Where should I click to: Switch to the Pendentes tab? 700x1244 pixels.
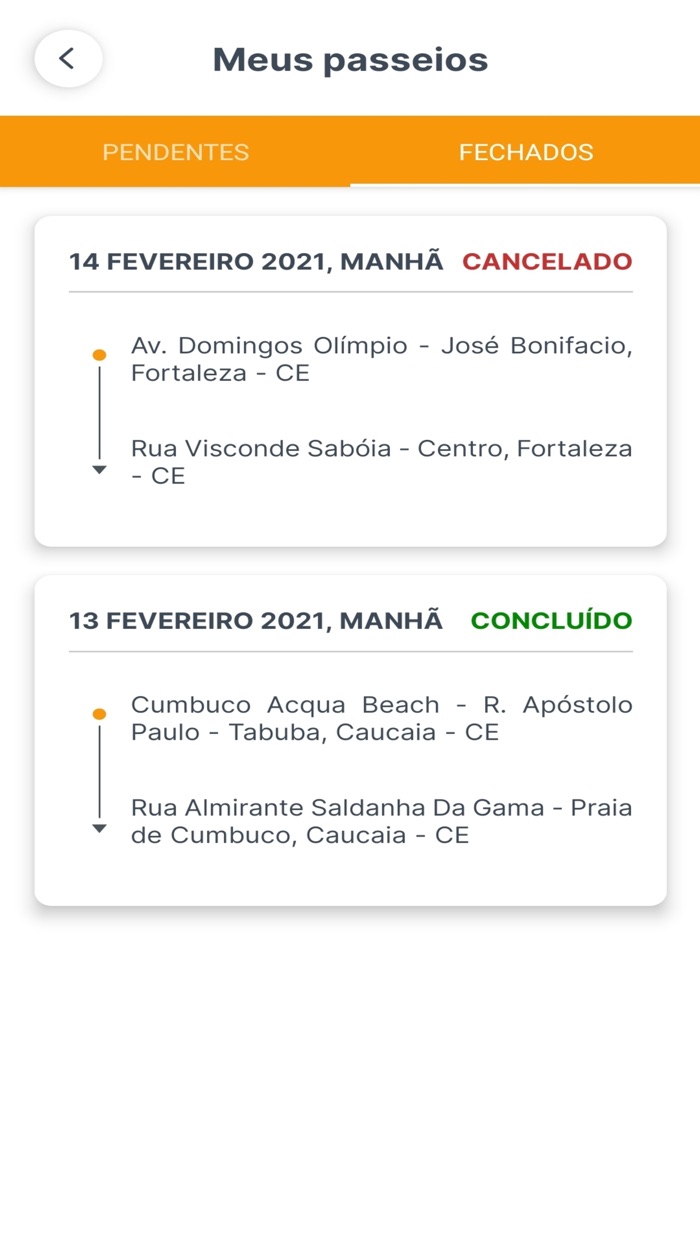pos(176,152)
